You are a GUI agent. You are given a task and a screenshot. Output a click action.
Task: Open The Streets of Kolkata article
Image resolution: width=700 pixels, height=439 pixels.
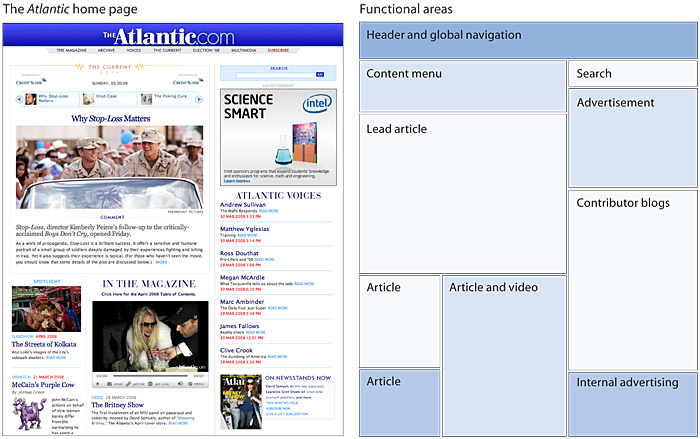(44, 344)
